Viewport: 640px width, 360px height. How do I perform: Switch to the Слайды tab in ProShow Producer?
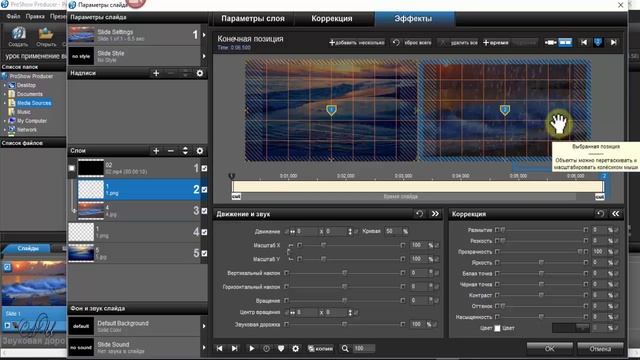pyautogui.click(x=28, y=248)
